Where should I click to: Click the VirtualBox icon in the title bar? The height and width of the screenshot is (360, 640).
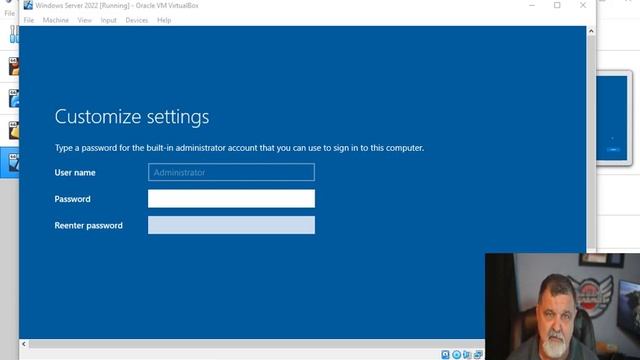pyautogui.click(x=28, y=5)
